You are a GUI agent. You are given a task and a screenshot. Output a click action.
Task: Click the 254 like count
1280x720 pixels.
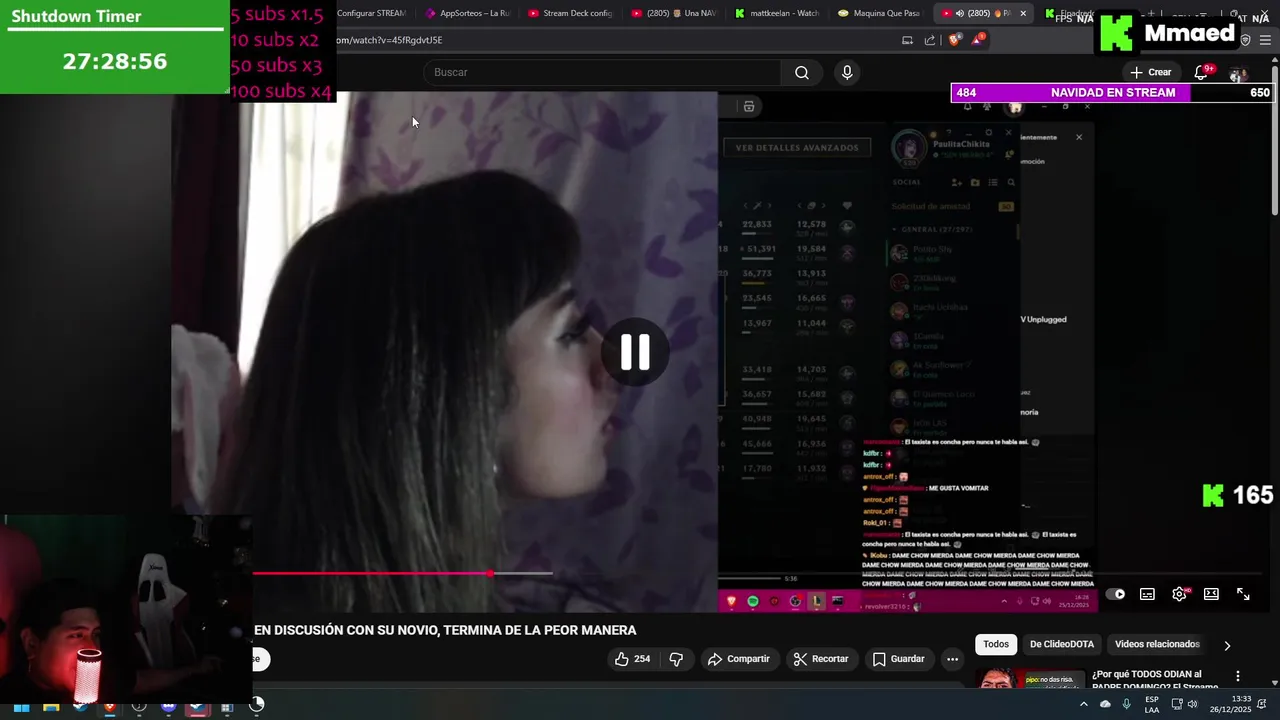pos(642,659)
